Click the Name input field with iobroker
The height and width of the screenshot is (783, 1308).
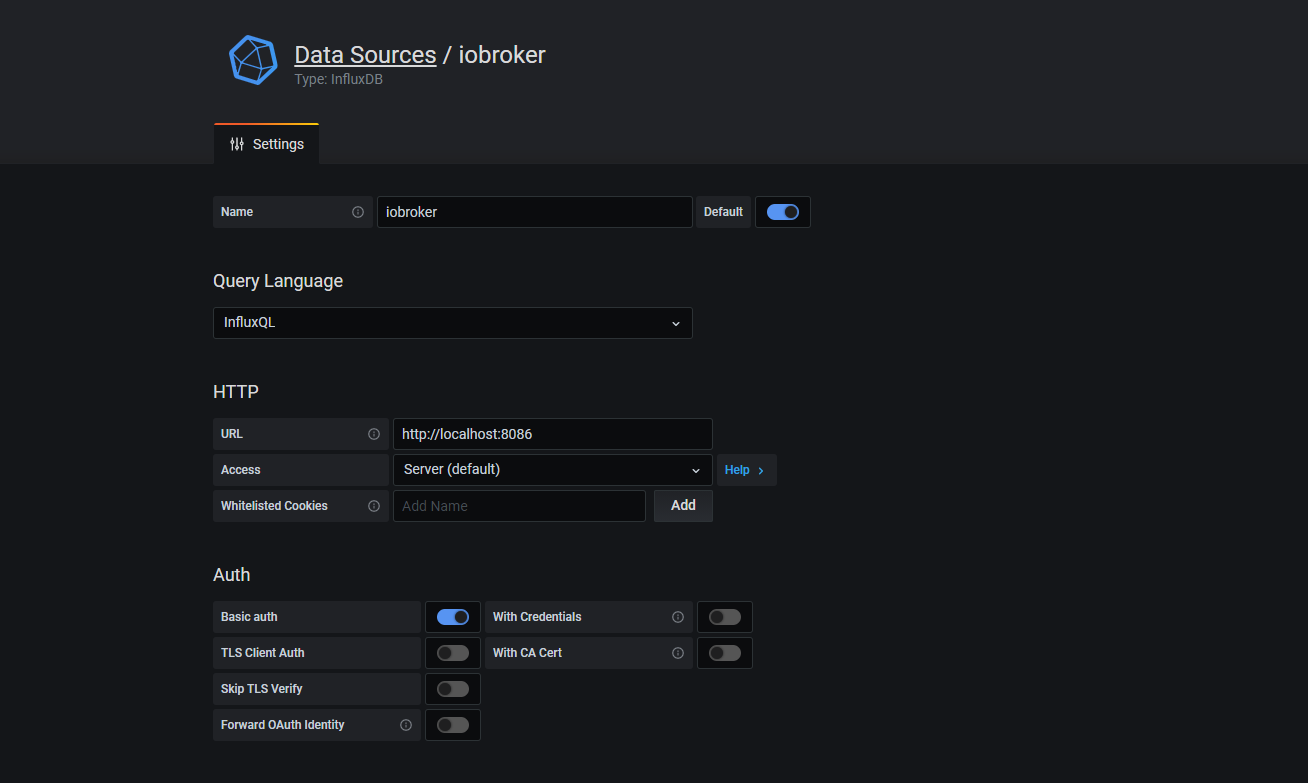point(535,212)
